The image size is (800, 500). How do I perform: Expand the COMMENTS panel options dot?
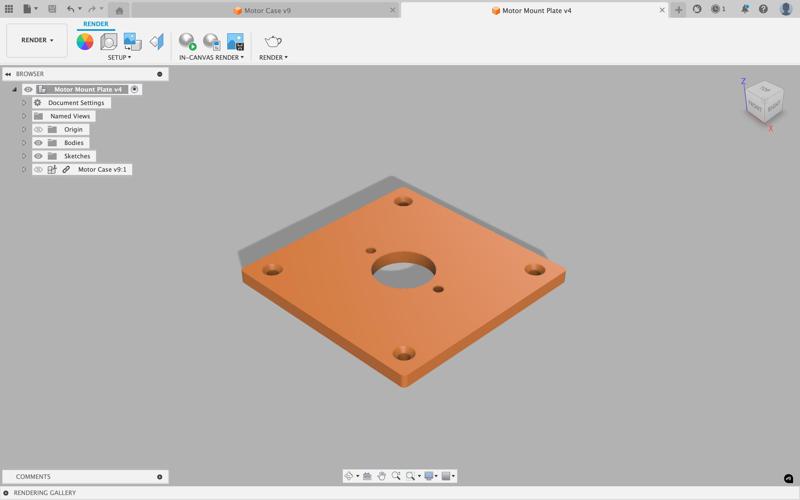pos(160,477)
